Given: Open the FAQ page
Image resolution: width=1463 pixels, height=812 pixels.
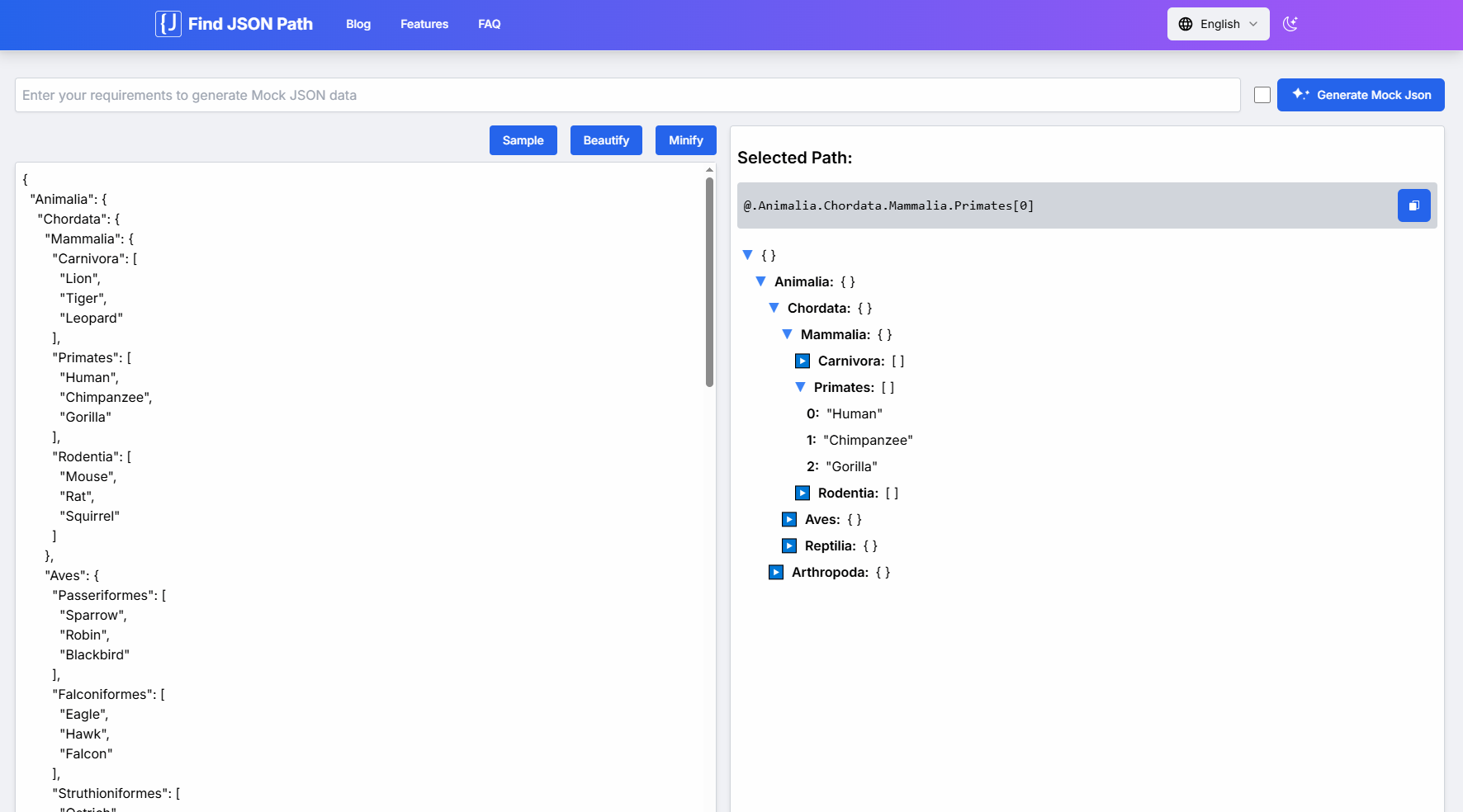Looking at the screenshot, I should (x=489, y=24).
